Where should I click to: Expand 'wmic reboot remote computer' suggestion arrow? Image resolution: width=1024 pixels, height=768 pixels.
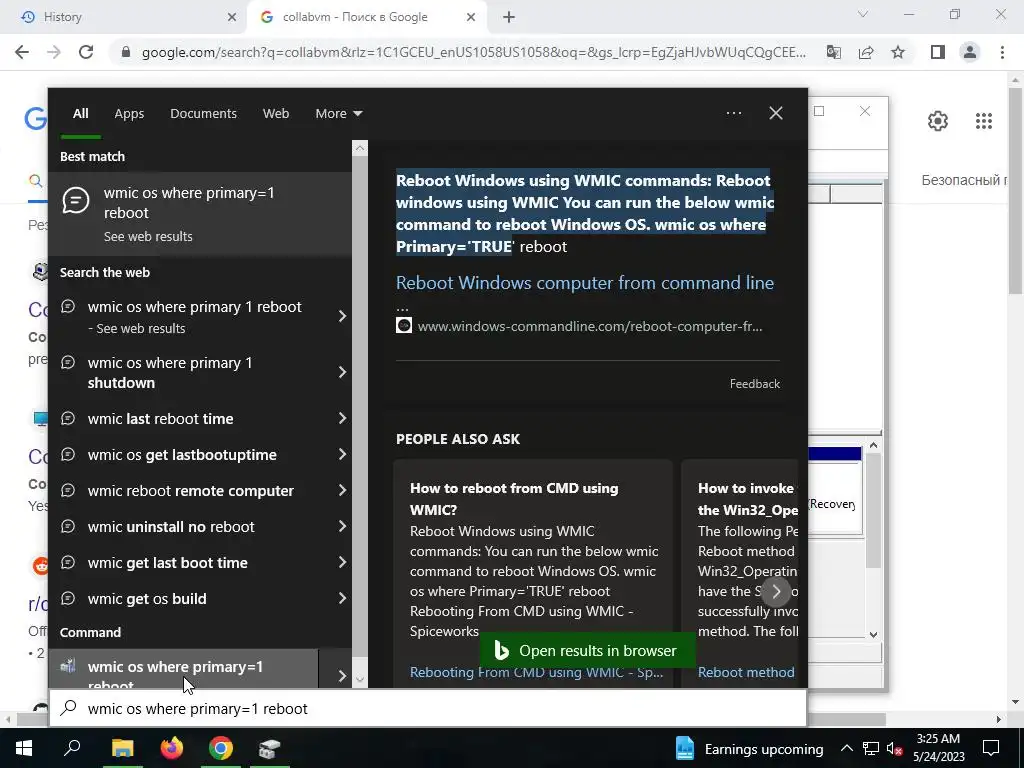[x=342, y=490]
